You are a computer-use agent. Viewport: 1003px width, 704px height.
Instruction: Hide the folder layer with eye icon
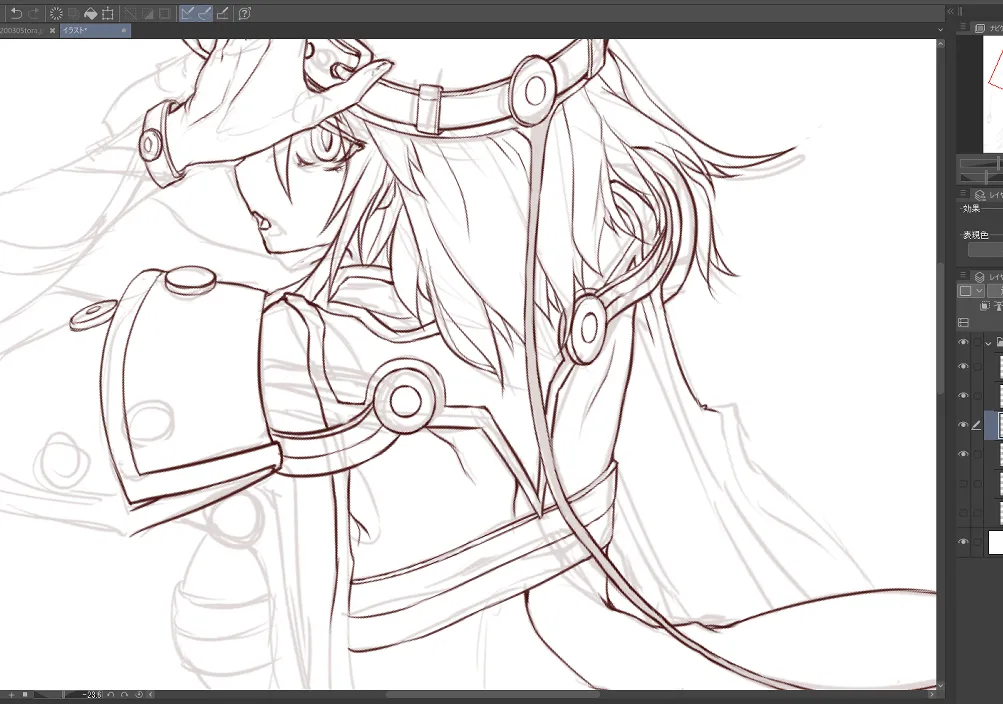(x=963, y=343)
